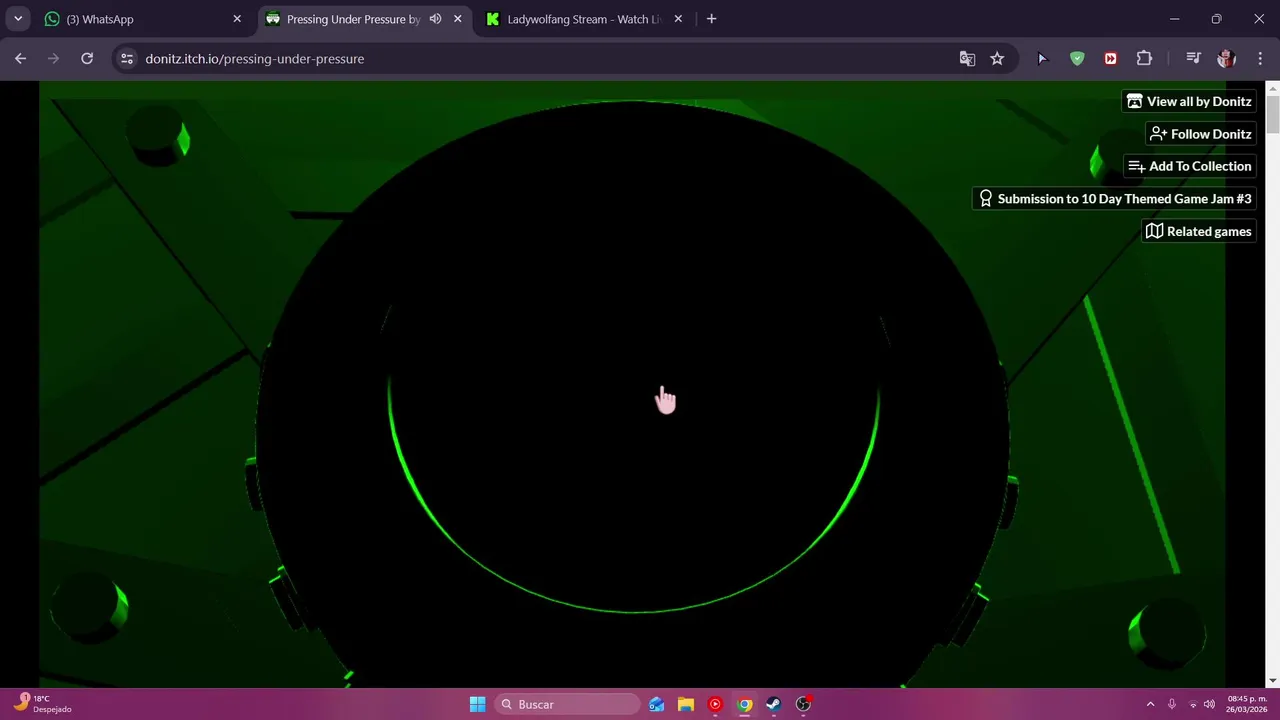
Task: Add the game to a collection
Action: click(1189, 166)
